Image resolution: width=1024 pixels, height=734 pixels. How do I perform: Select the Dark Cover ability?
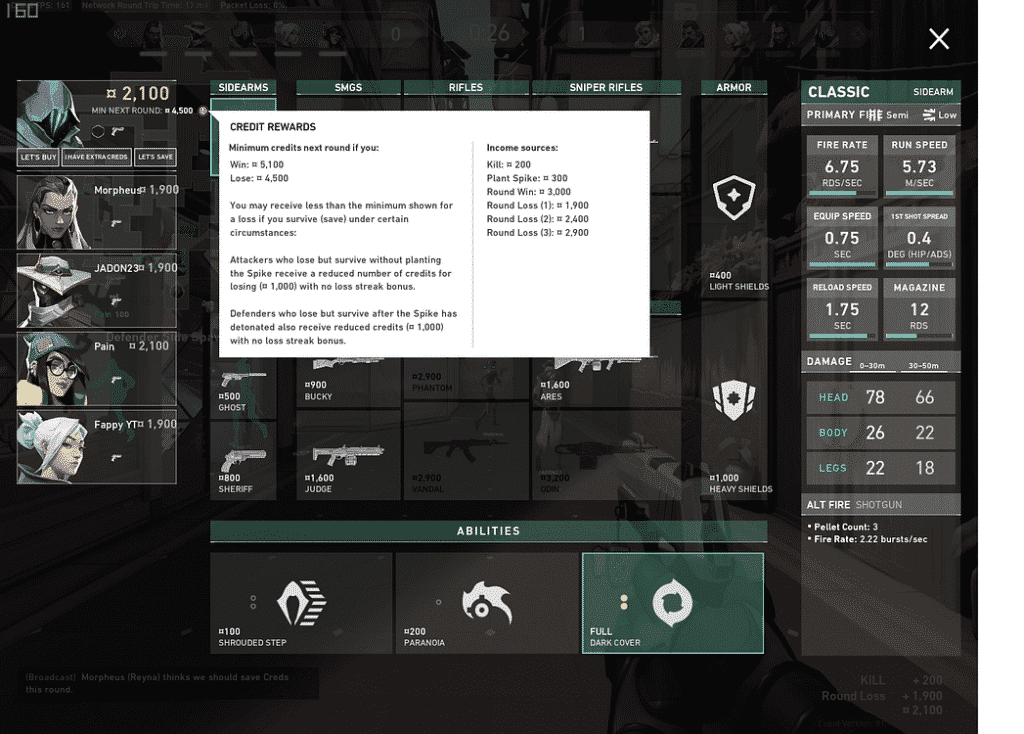(673, 603)
